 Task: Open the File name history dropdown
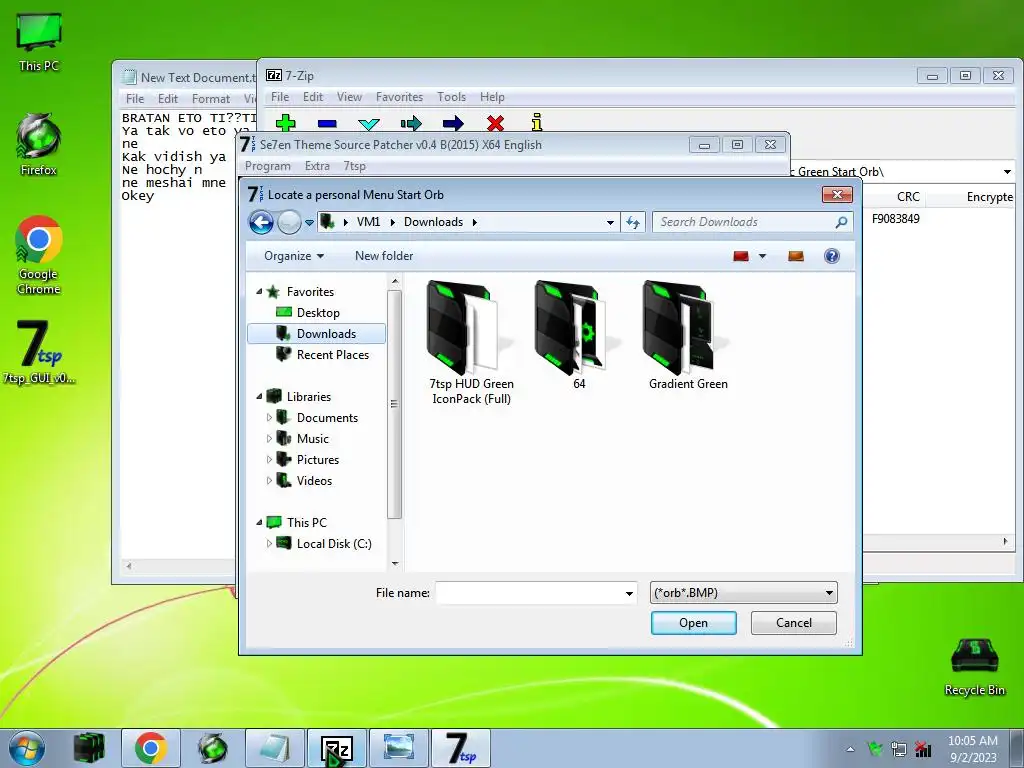[x=629, y=593]
